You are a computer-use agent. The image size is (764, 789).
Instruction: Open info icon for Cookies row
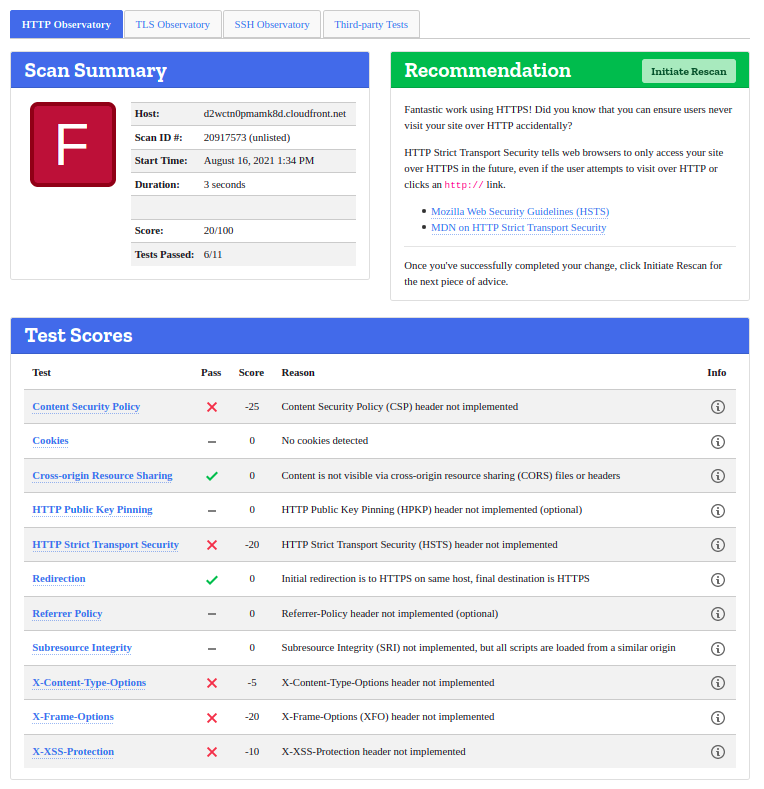tap(717, 442)
